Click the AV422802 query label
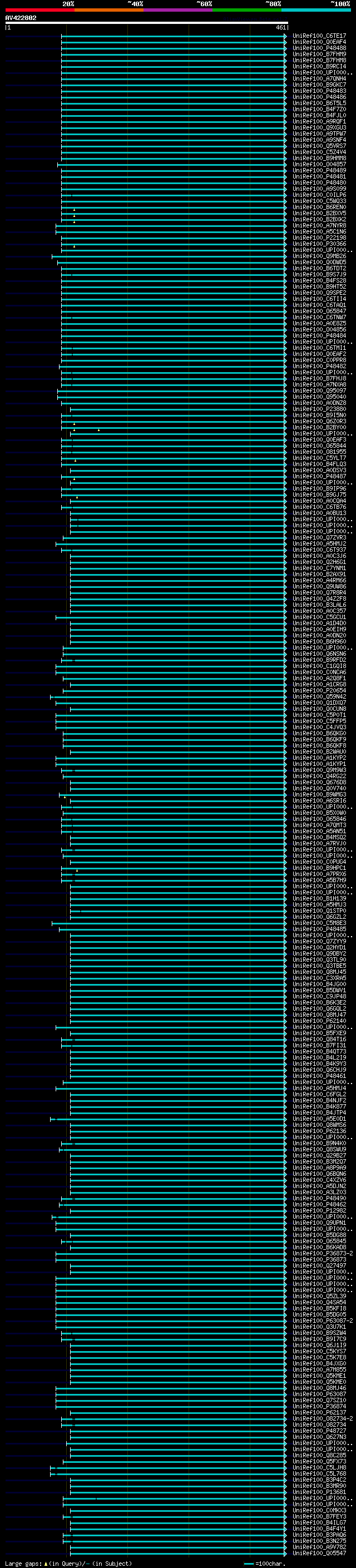356x1568 pixels. 21,18
